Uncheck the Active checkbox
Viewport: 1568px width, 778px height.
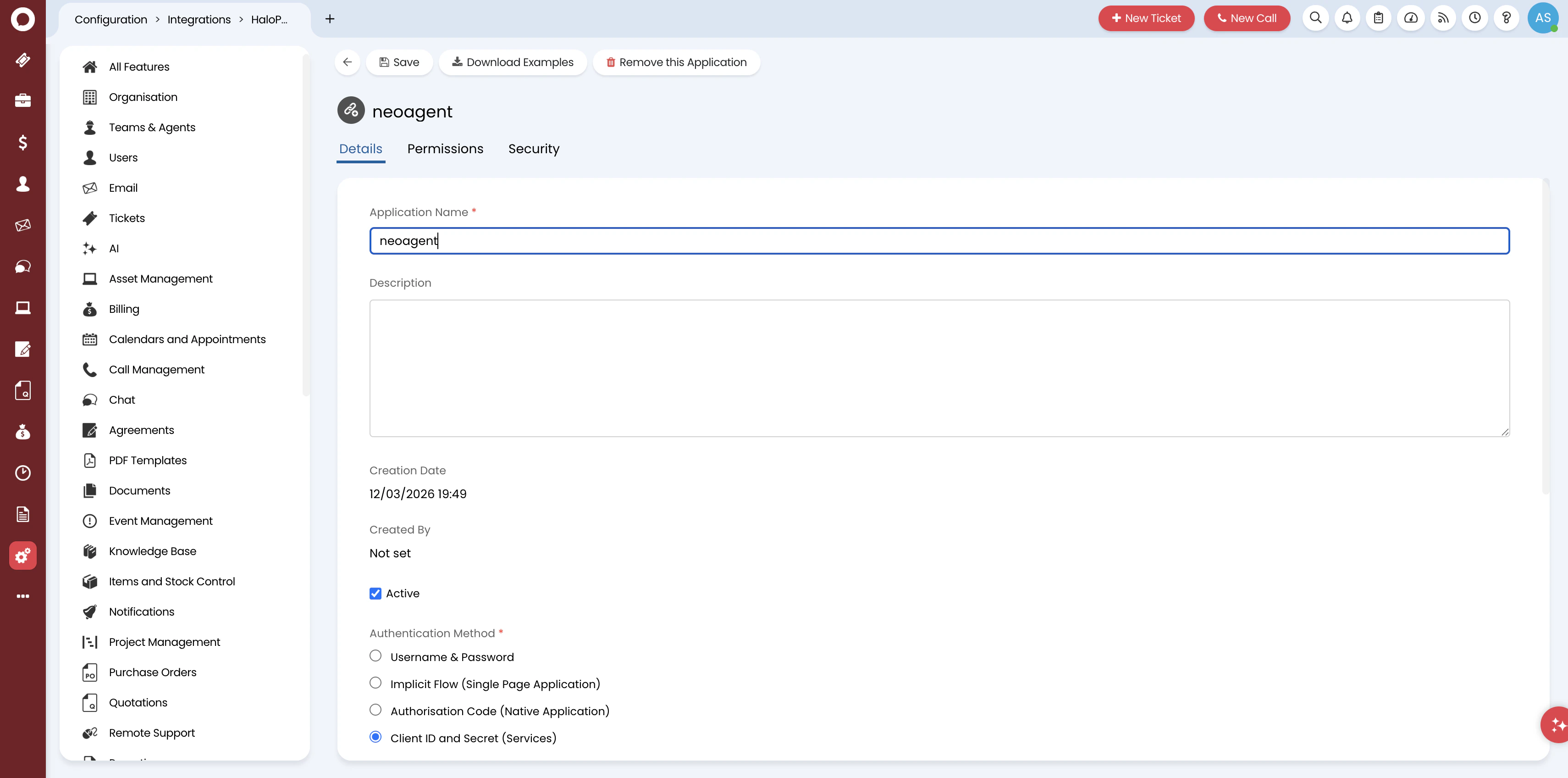click(x=375, y=593)
